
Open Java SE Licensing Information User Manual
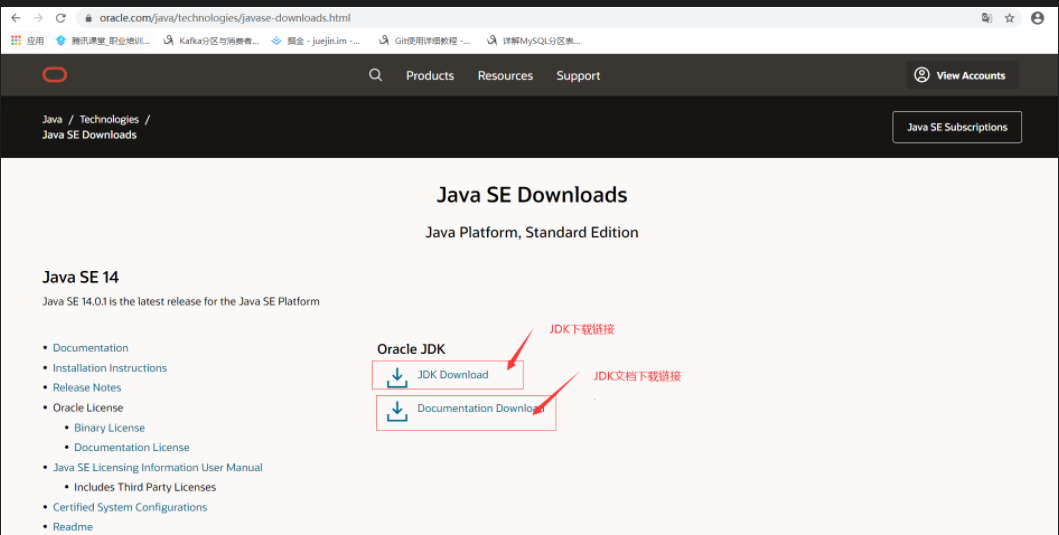click(157, 467)
